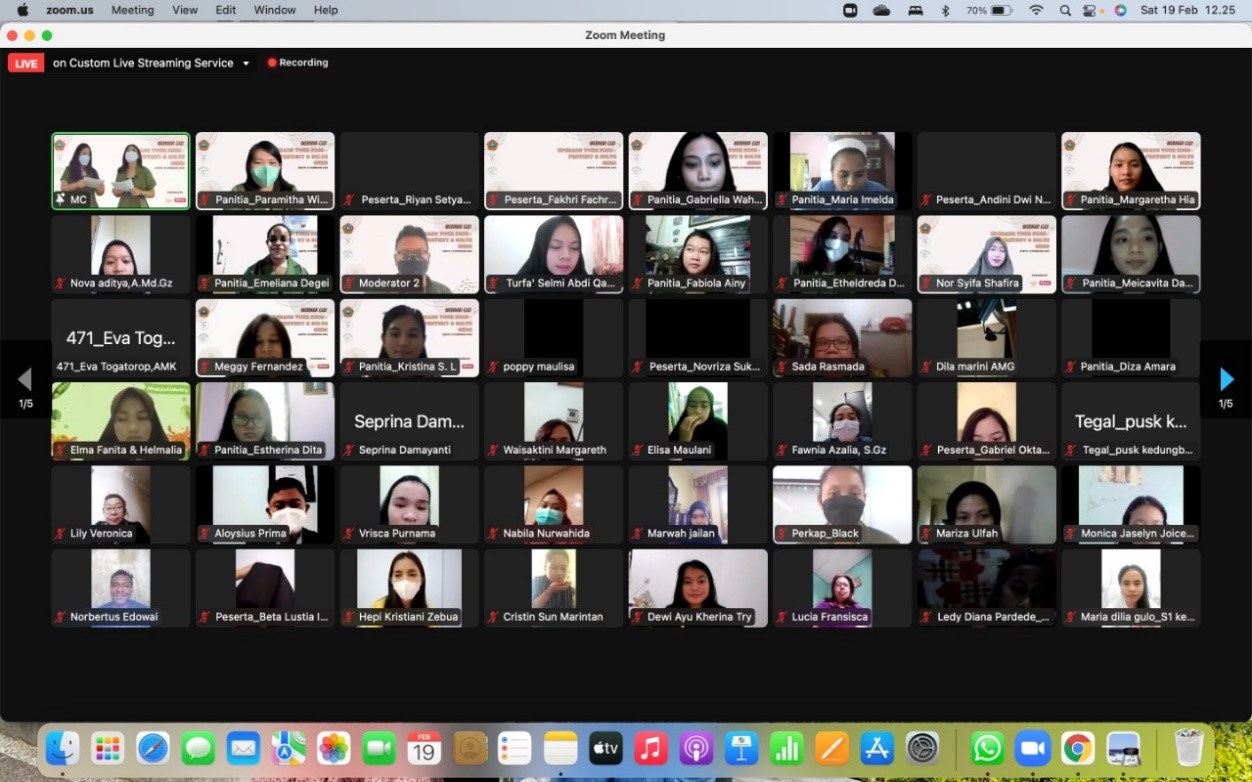This screenshot has height=782, width=1252.
Task: Click the Zoom camera icon in menu bar
Action: pos(850,10)
